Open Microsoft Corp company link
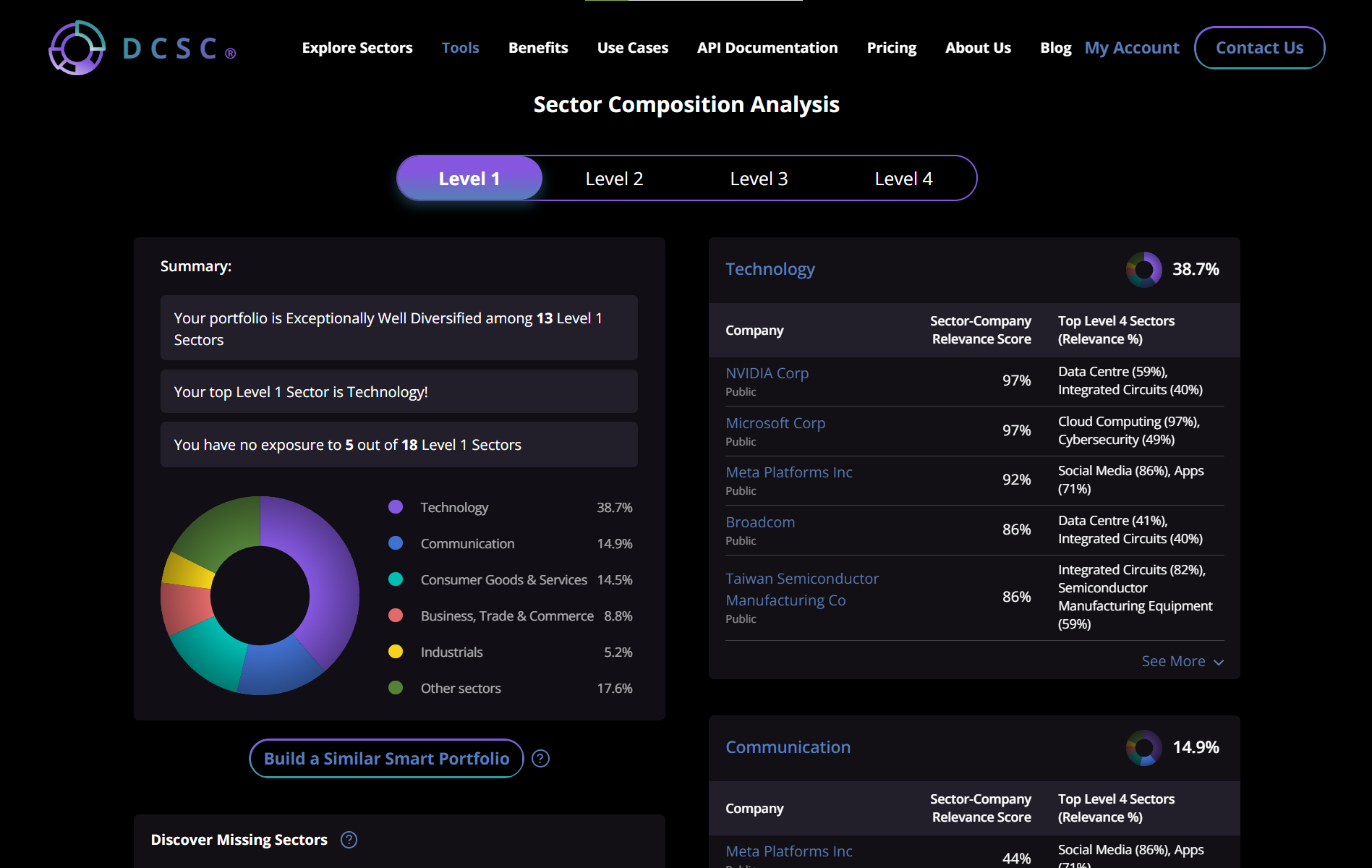Image resolution: width=1372 pixels, height=868 pixels. [x=775, y=423]
